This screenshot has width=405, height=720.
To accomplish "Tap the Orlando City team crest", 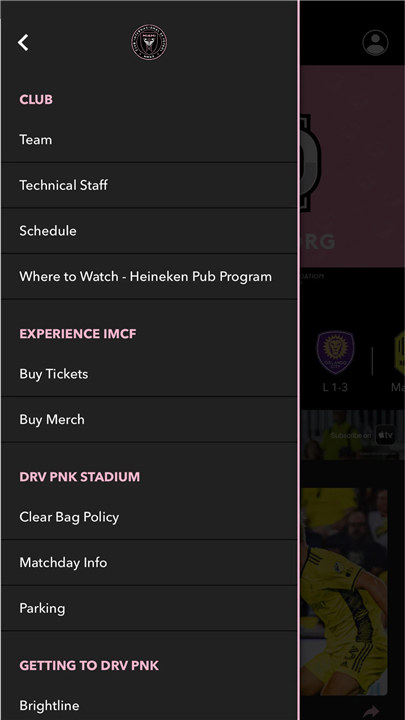I will coord(335,353).
